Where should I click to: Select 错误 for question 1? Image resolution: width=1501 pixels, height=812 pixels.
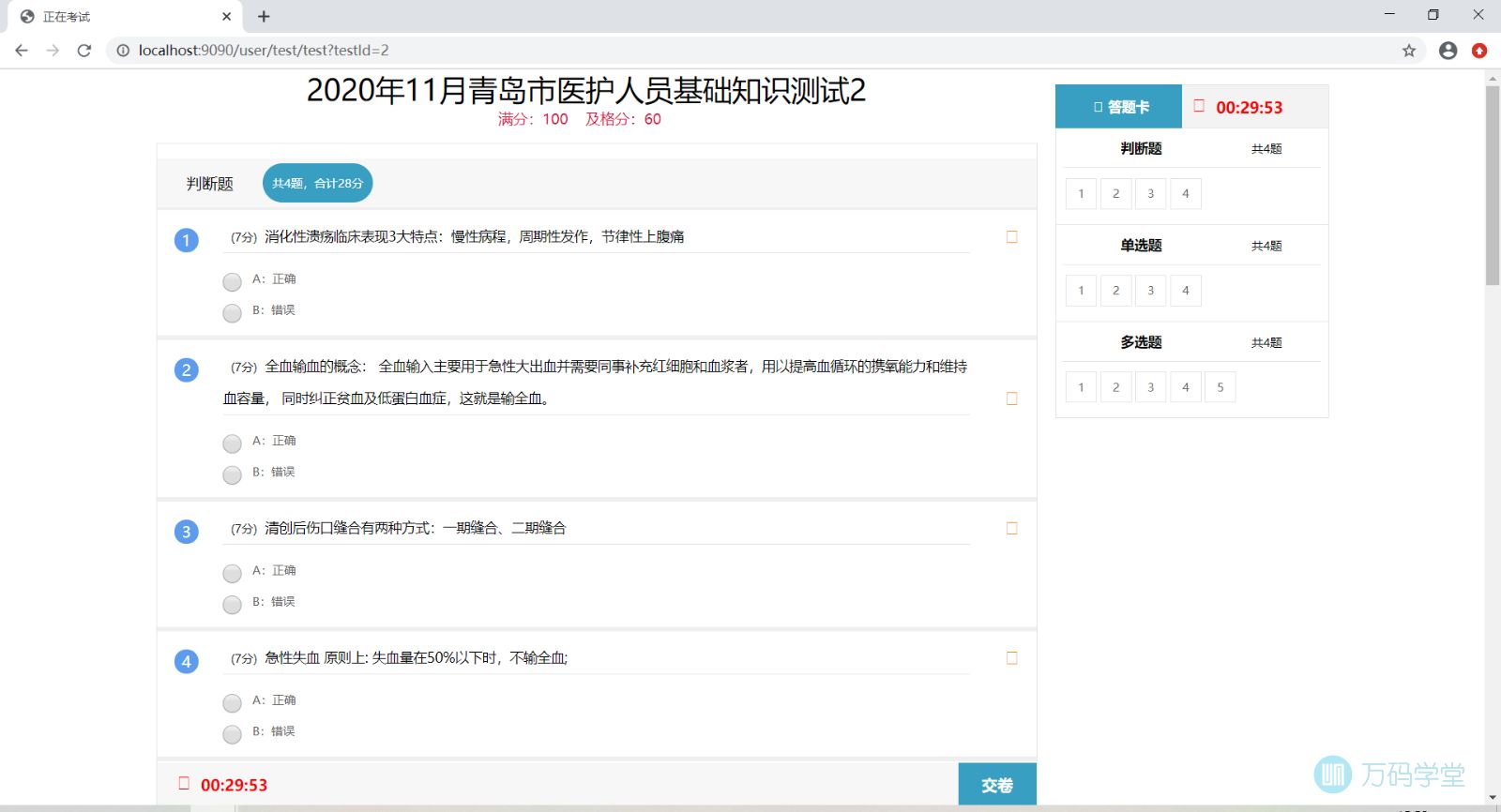232,313
